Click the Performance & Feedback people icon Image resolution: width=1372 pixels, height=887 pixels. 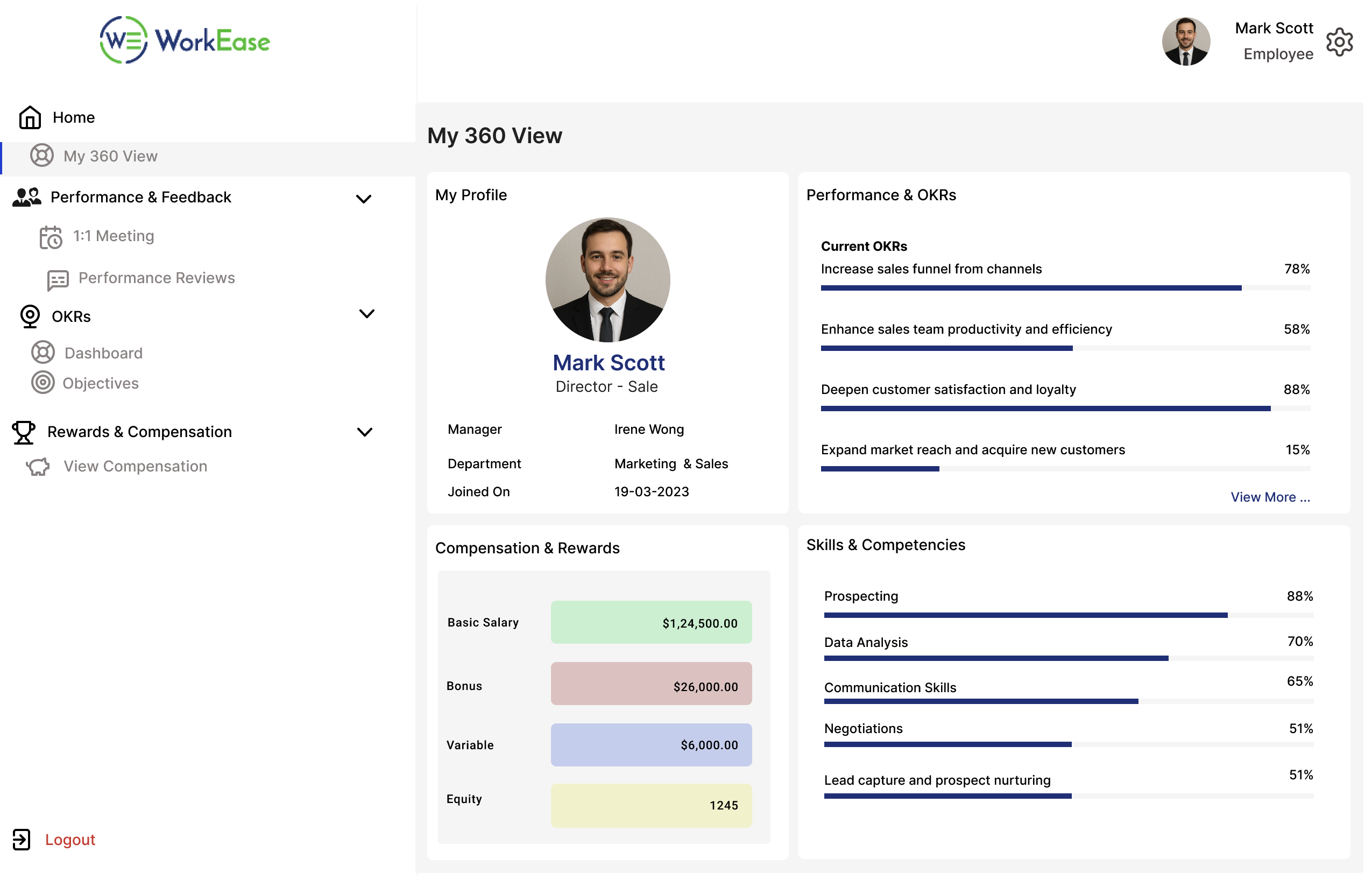pos(26,198)
